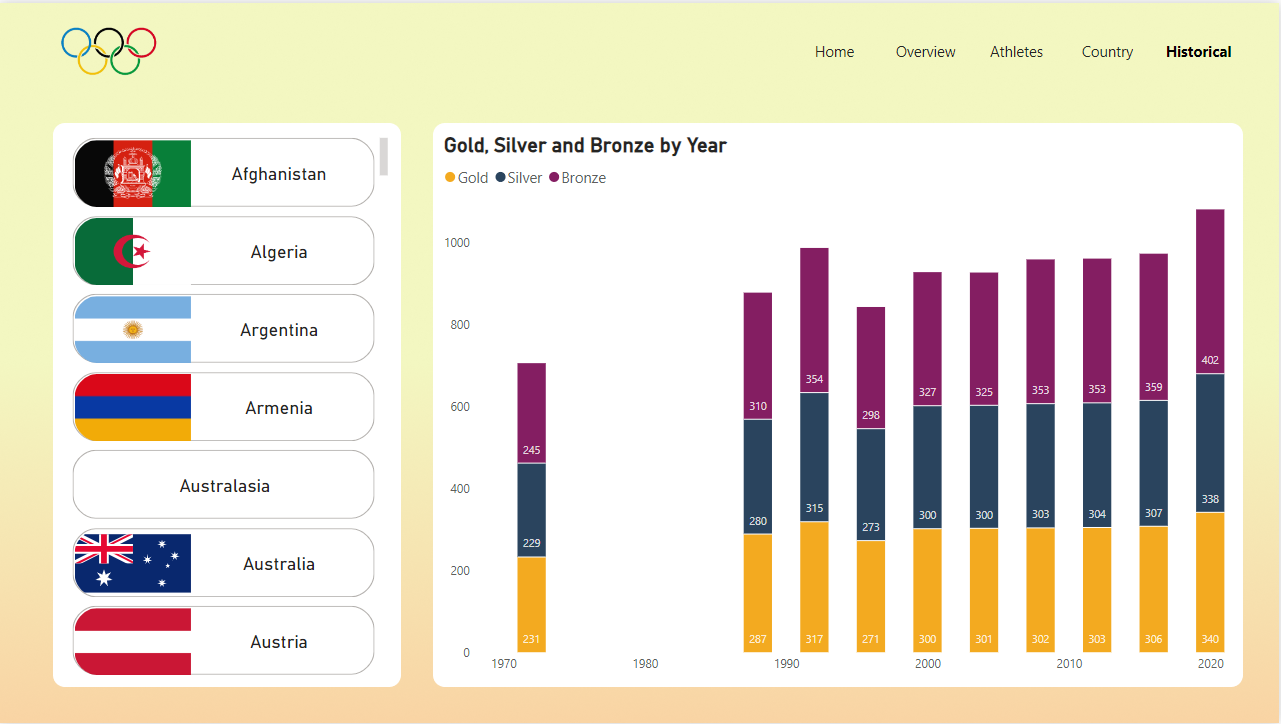Image resolution: width=1281 pixels, height=724 pixels.
Task: Select the gold bar segment labeled 231
Action: [x=532, y=604]
